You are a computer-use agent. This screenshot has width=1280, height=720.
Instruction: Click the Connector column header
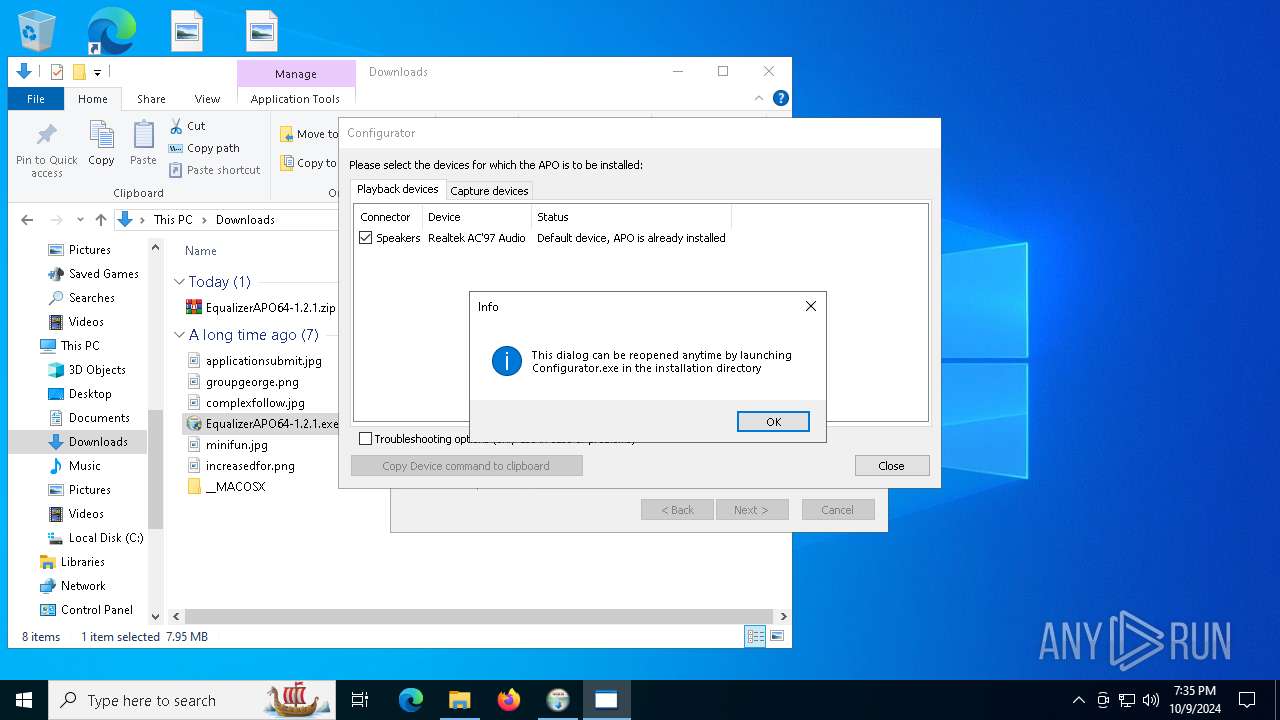[x=386, y=217]
